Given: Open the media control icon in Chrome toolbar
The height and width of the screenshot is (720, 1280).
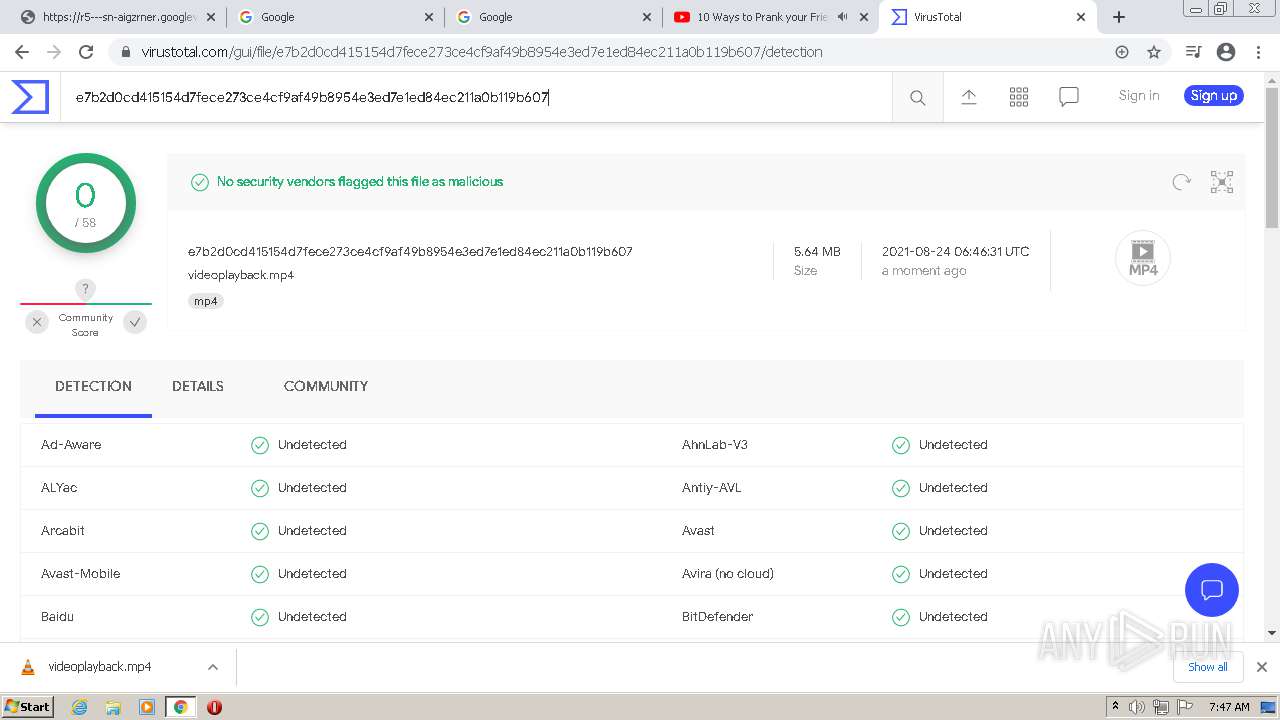Looking at the screenshot, I should 1193,52.
